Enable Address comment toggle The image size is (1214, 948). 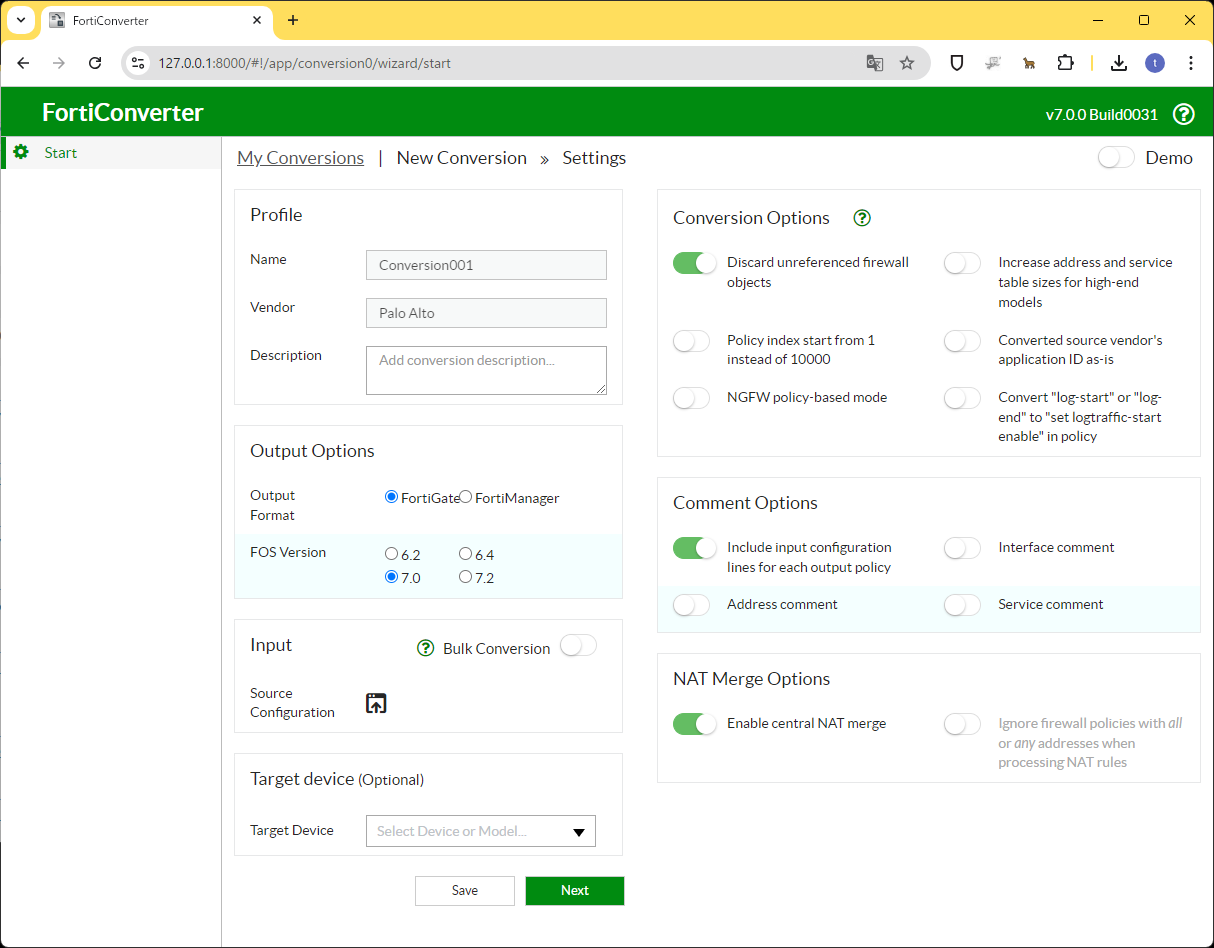(x=691, y=605)
